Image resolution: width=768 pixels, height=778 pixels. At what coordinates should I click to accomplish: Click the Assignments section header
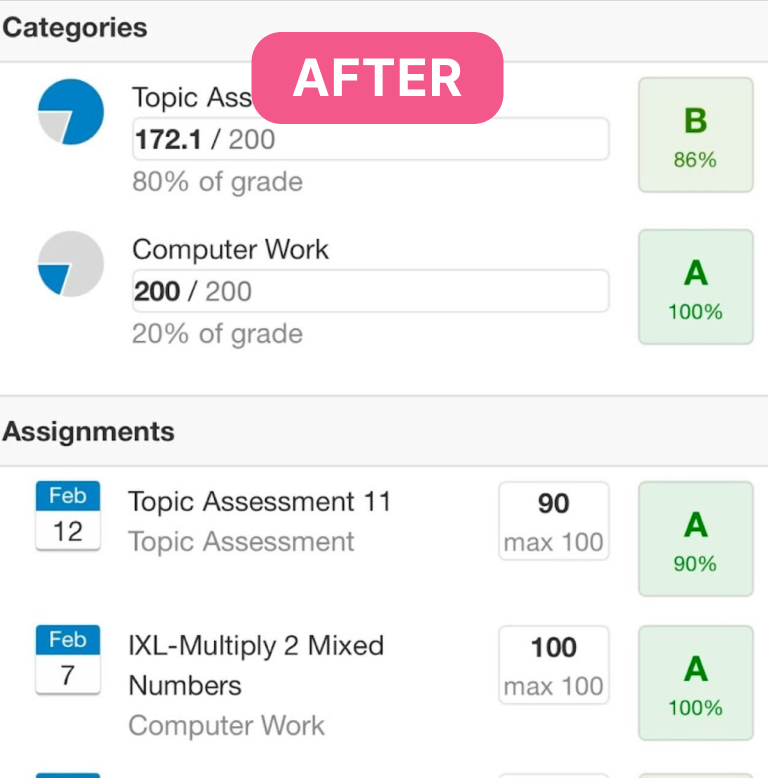pyautogui.click(x=89, y=432)
